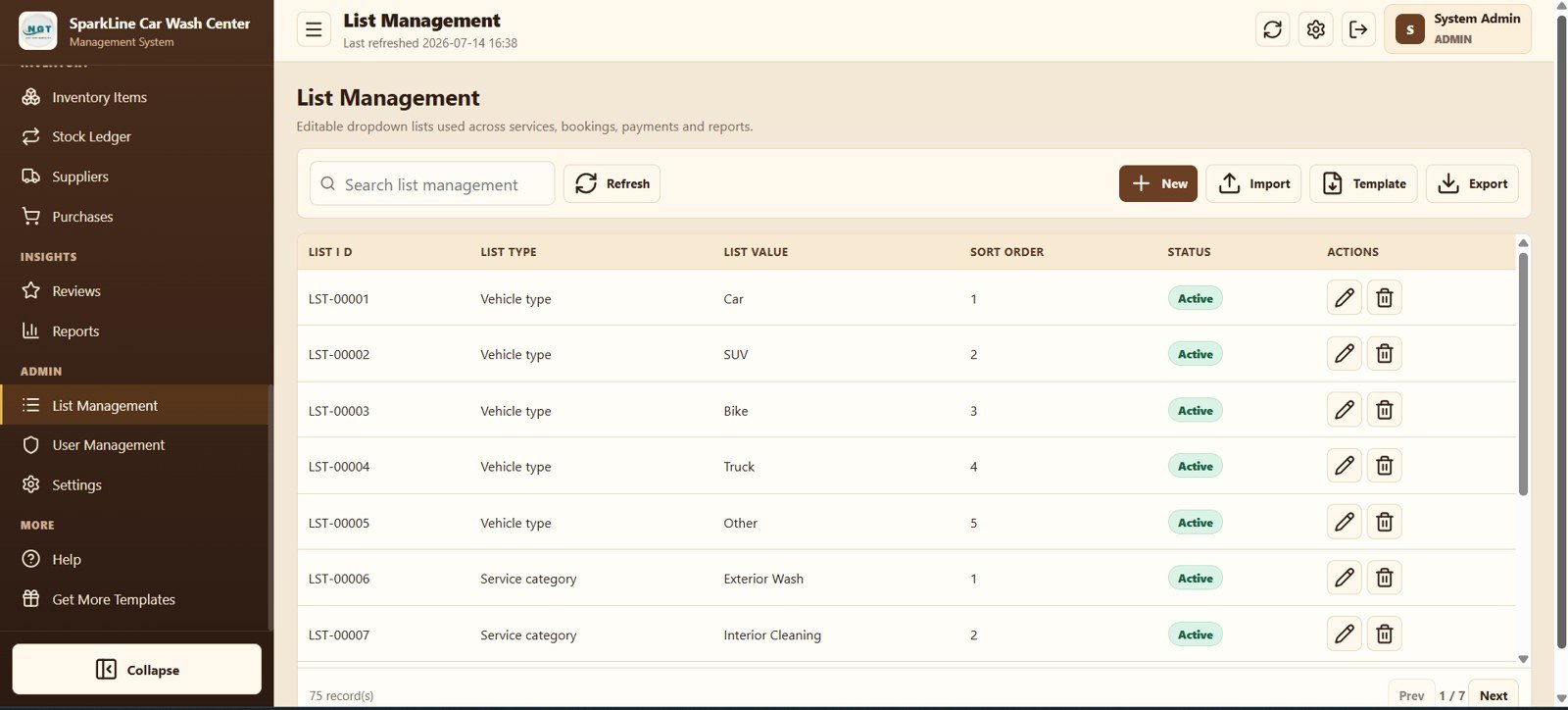This screenshot has width=1568, height=710.
Task: Click the Export button
Action: tap(1472, 183)
